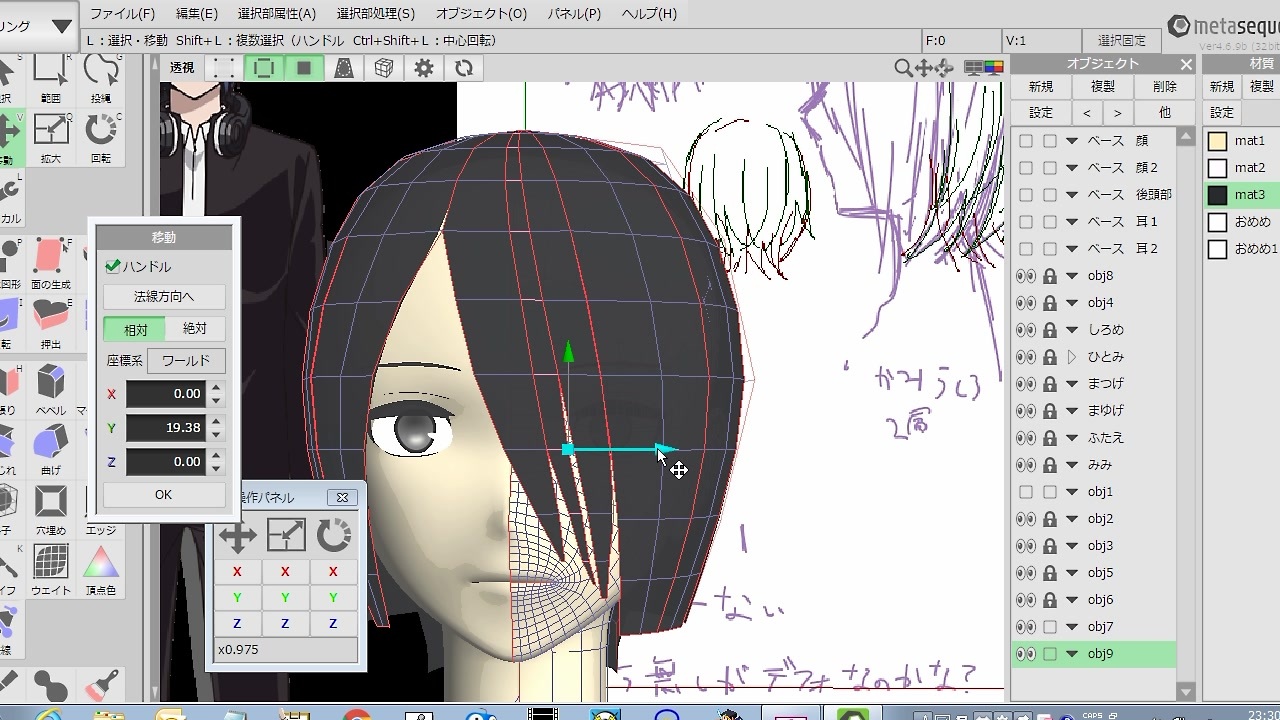Select the 範囲 rectangle selection tool
1280x720 pixels.
(51, 78)
